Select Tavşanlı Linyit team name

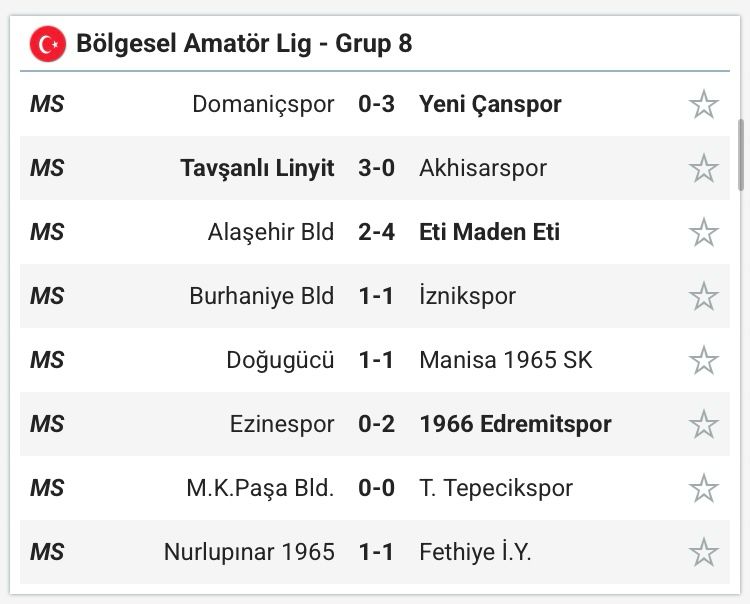(257, 168)
